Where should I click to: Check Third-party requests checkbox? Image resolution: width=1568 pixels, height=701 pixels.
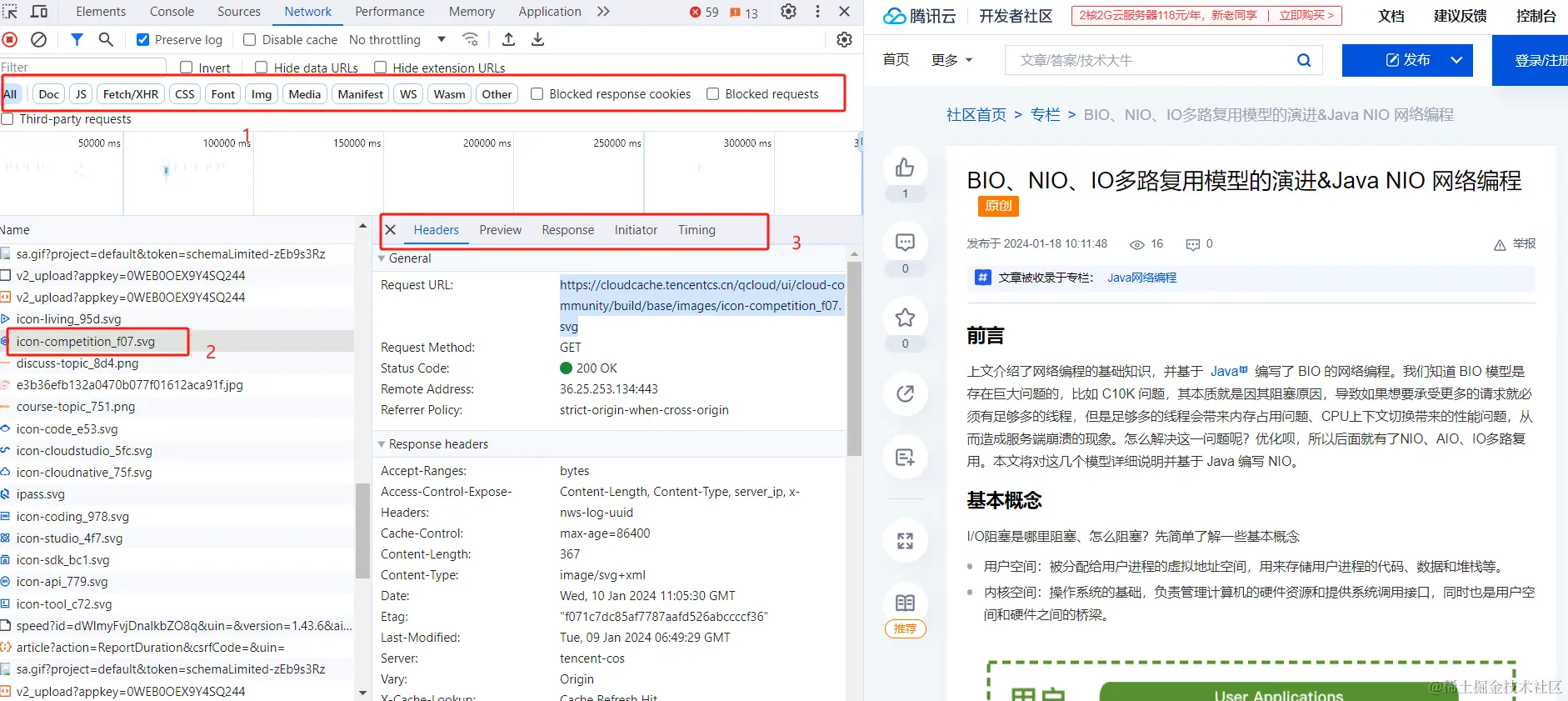pyautogui.click(x=7, y=119)
